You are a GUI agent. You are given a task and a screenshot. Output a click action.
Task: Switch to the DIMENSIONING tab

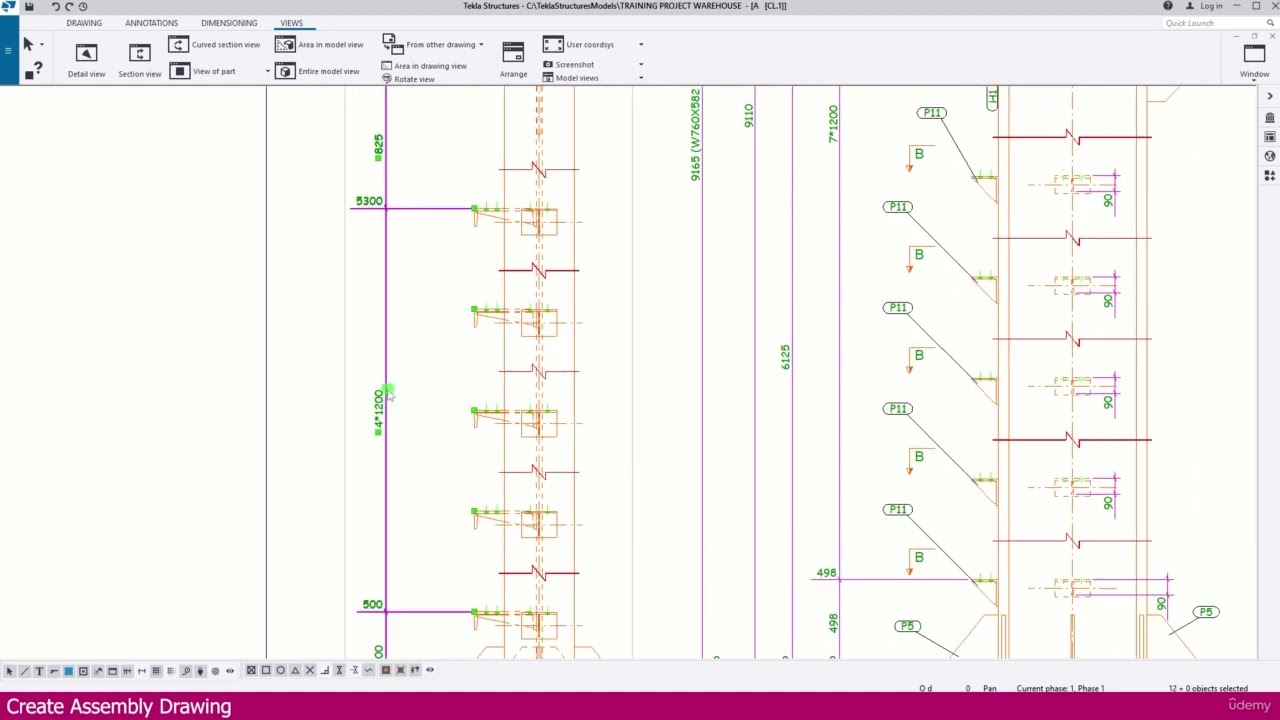pos(229,23)
